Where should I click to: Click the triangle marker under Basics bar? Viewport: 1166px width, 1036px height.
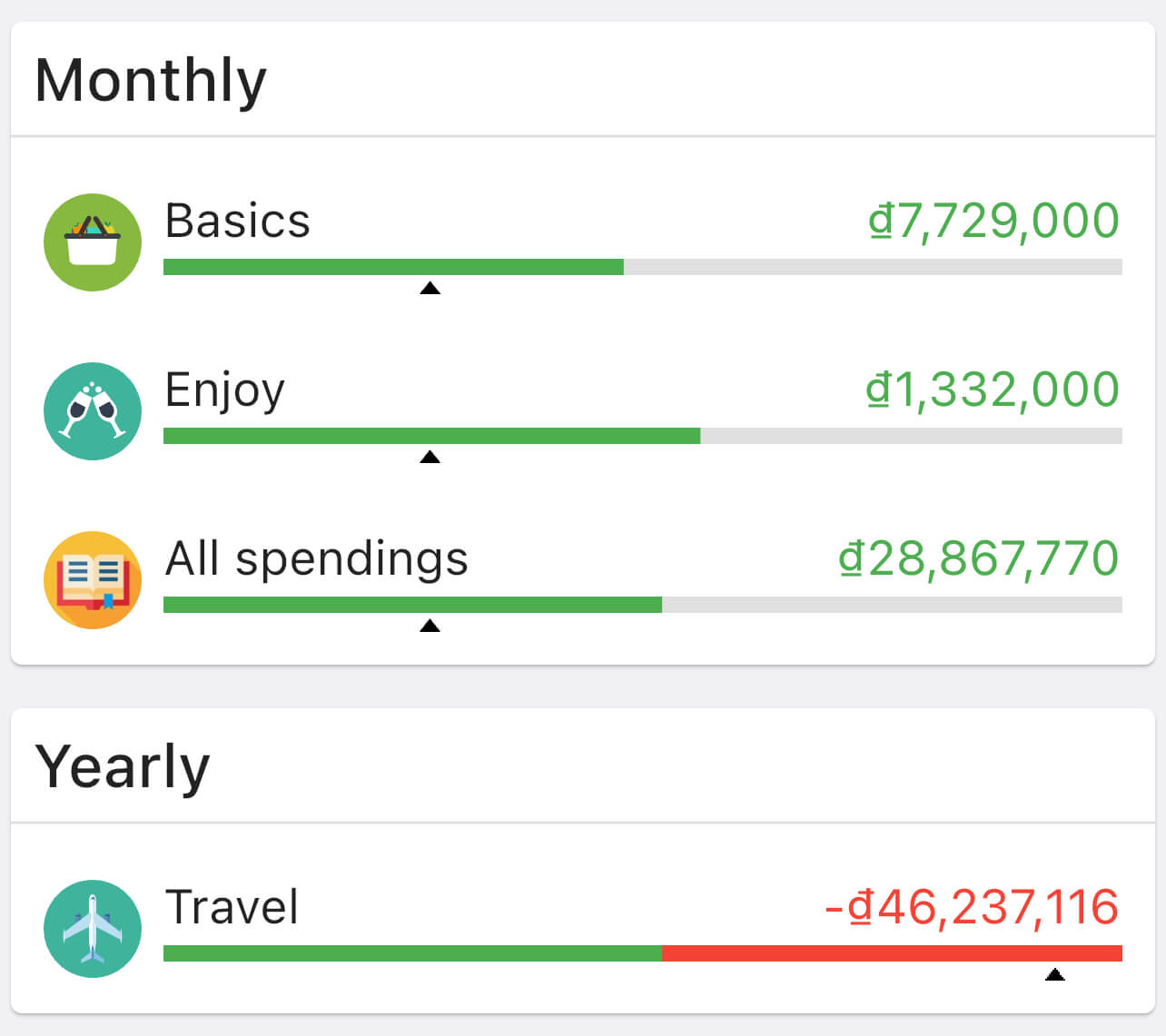point(430,289)
